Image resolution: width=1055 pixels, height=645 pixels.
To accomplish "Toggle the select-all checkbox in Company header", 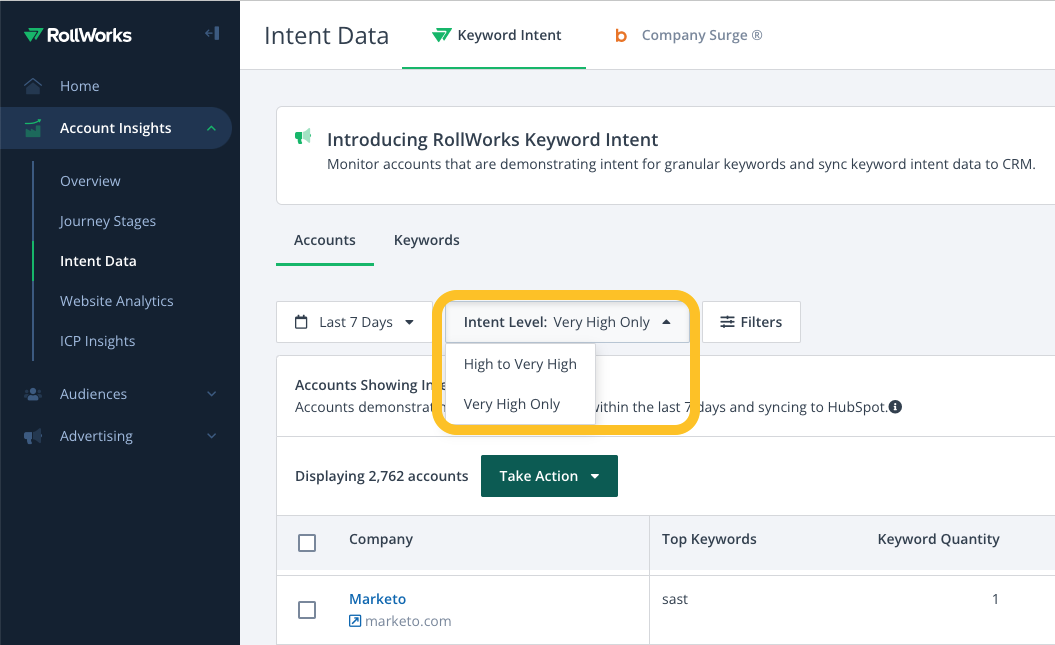I will [307, 543].
